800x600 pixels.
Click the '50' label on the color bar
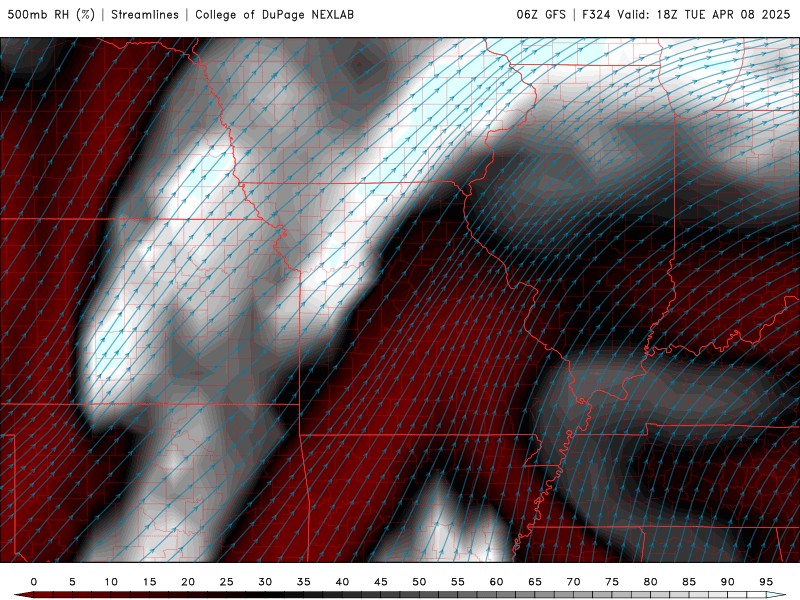tap(419, 582)
